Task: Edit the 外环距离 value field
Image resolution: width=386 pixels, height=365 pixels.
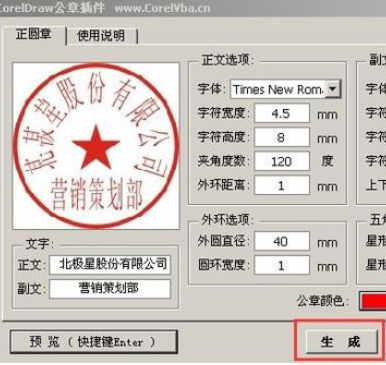Action: tap(282, 186)
